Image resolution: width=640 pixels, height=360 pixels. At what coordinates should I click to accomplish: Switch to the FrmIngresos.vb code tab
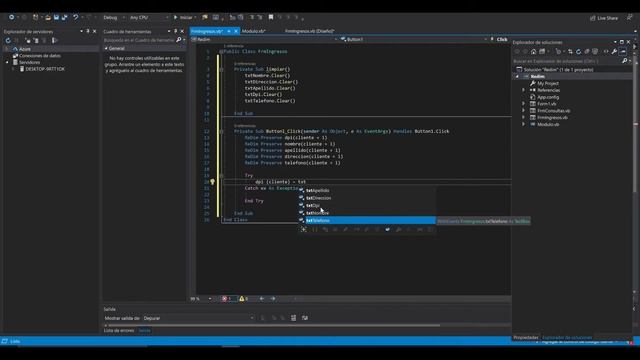point(207,31)
